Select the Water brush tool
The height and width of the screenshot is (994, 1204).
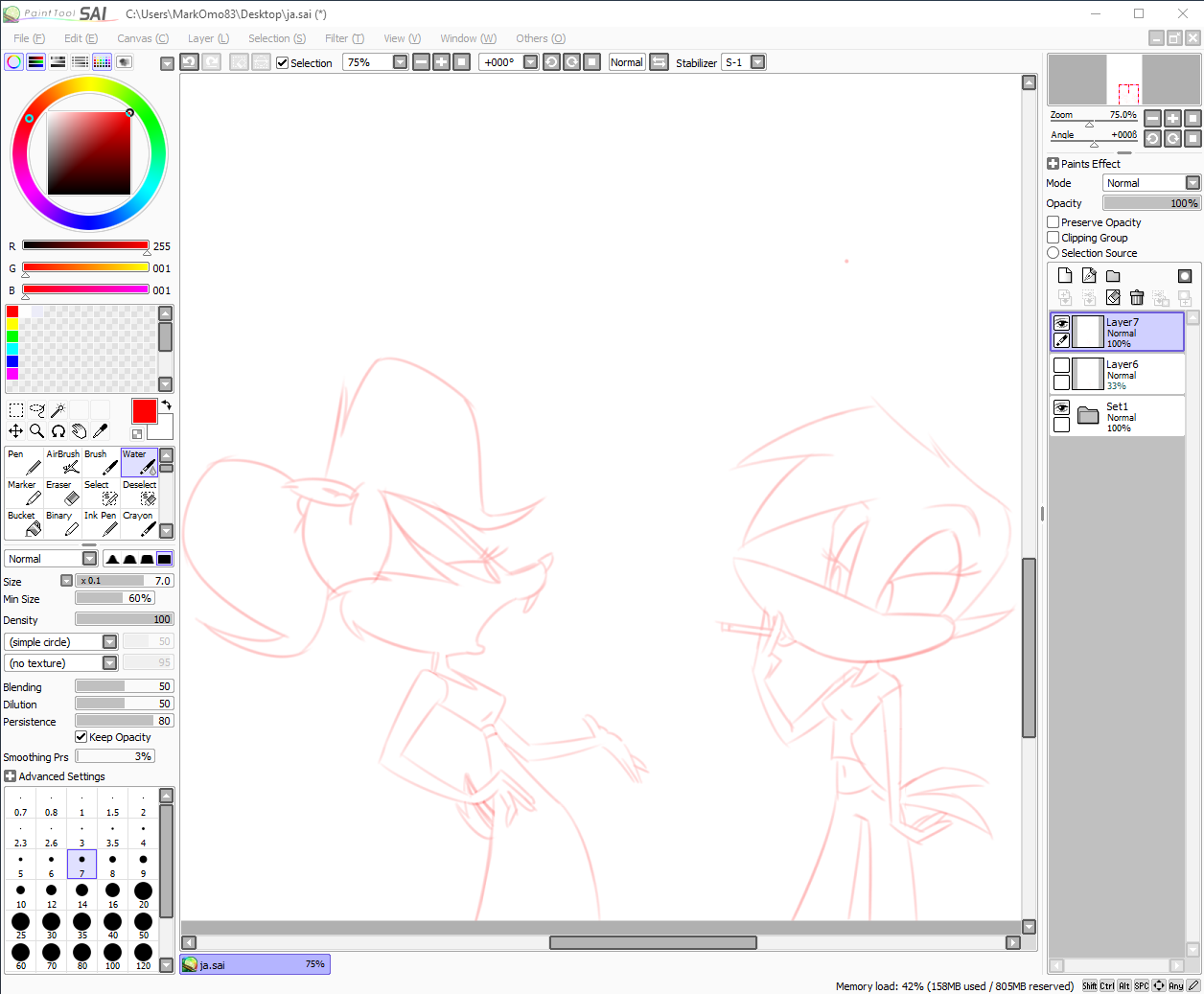point(139,462)
